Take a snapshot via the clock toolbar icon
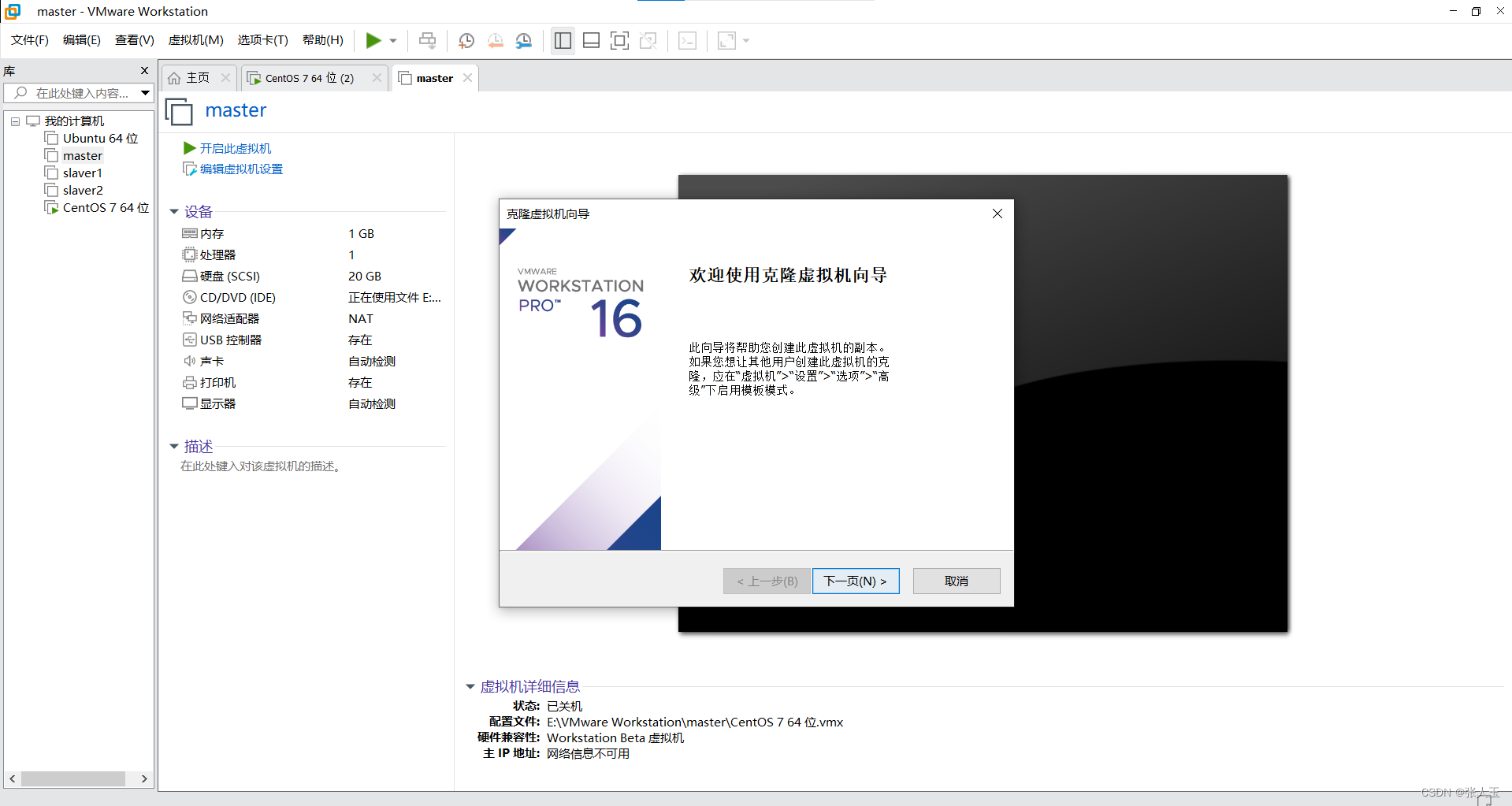Screen dimensions: 1512x806 tap(466, 40)
